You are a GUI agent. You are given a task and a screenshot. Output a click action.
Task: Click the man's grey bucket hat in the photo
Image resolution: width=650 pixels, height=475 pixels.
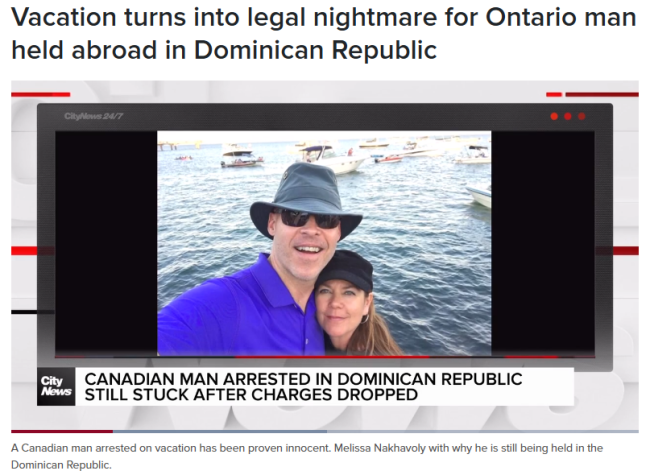306,198
